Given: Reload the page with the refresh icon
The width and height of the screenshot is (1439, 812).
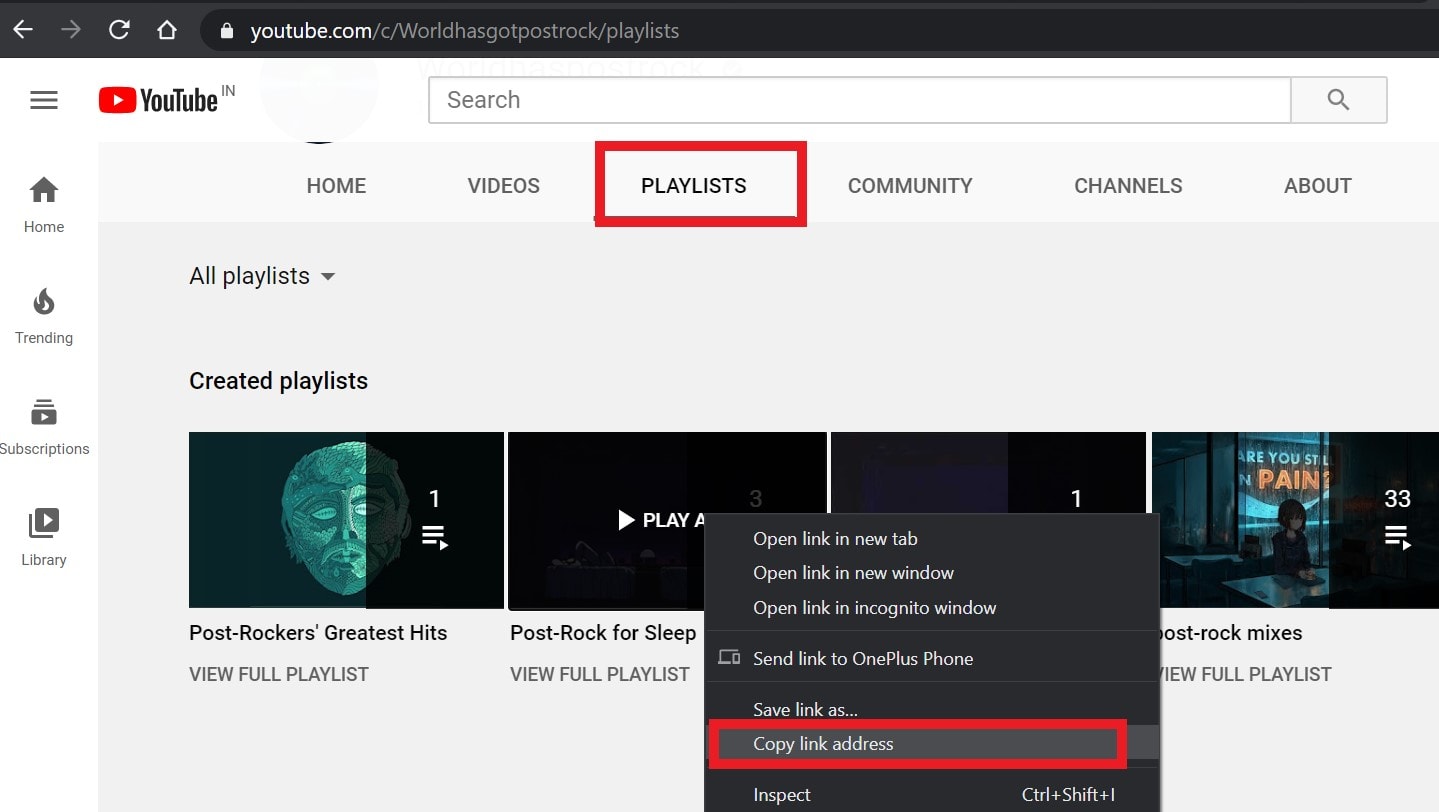Looking at the screenshot, I should (119, 29).
